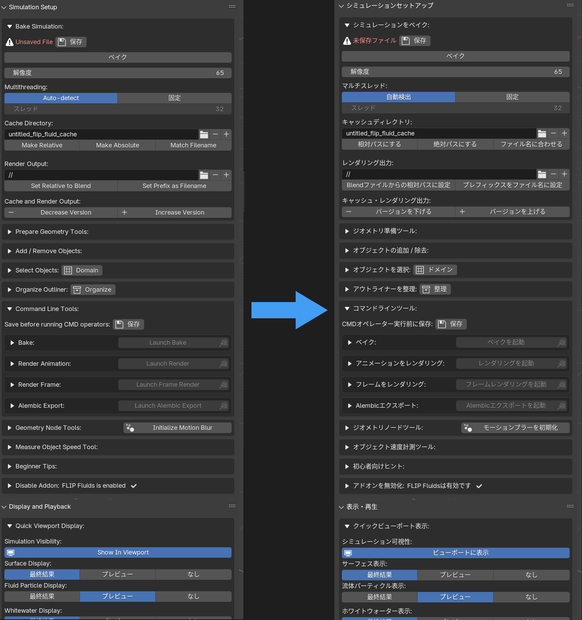Screen dimensions: 582x620
Task: Select 固定 threading option in Japanese panel
Action: (x=512, y=97)
